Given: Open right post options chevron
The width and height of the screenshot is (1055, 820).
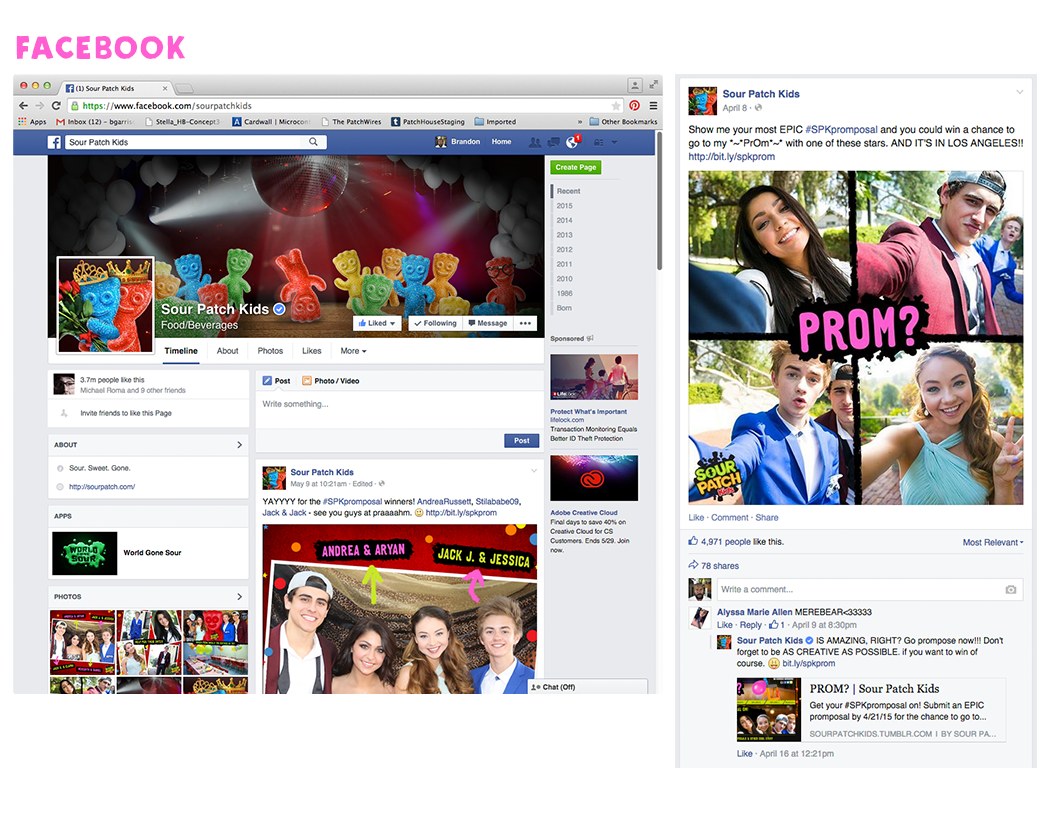Looking at the screenshot, I should pyautogui.click(x=1019, y=92).
